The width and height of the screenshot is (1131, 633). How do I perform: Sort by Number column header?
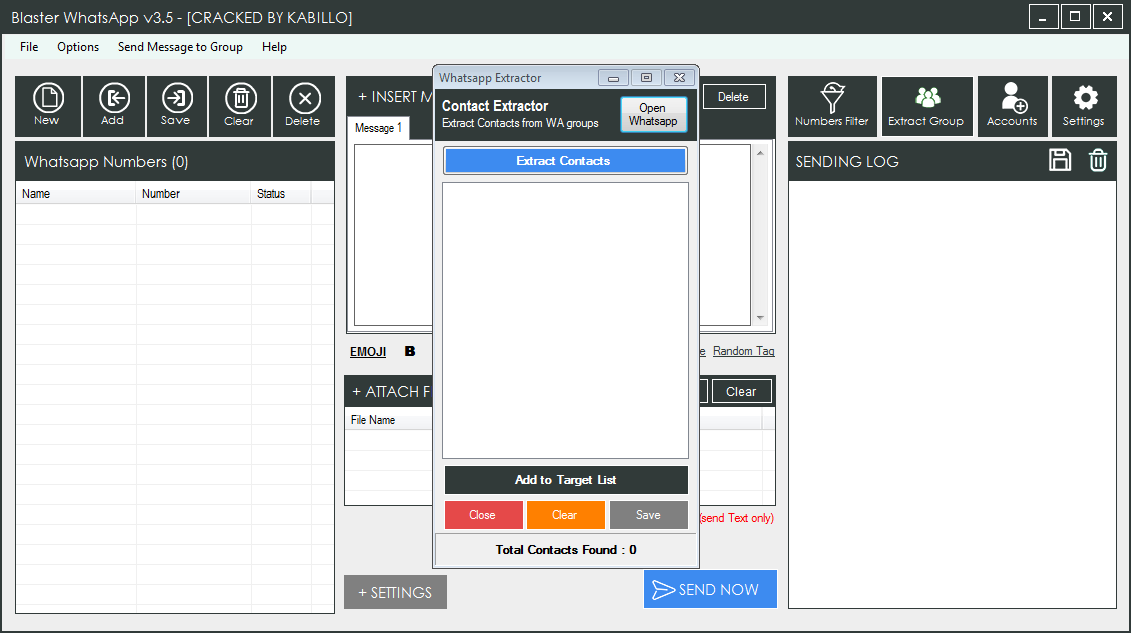tap(193, 193)
